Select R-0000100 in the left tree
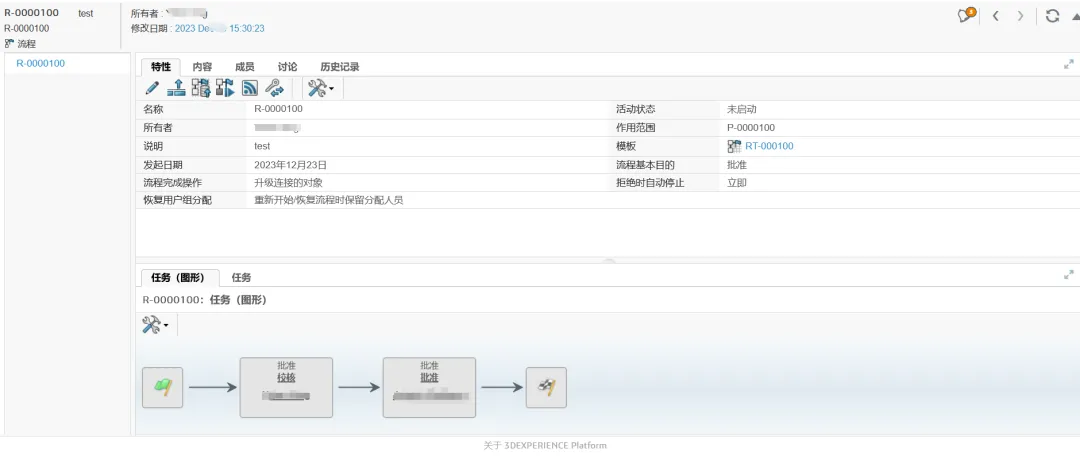Screen dimensions: 1080x456 (41, 64)
